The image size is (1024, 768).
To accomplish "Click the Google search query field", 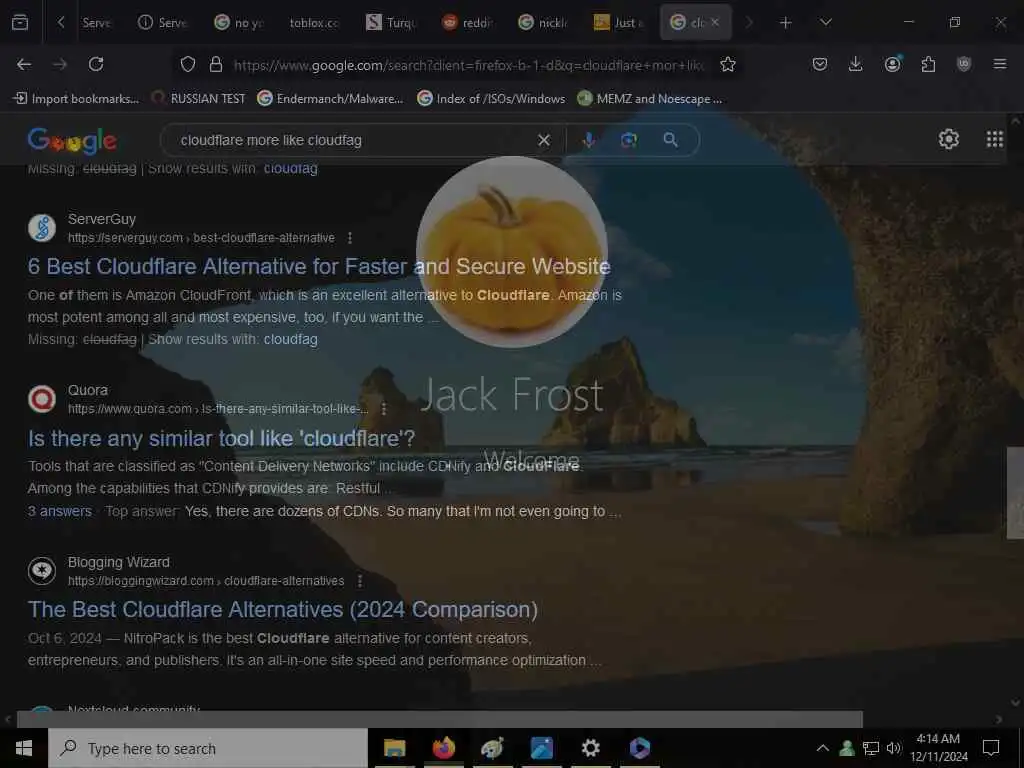I will click(353, 140).
